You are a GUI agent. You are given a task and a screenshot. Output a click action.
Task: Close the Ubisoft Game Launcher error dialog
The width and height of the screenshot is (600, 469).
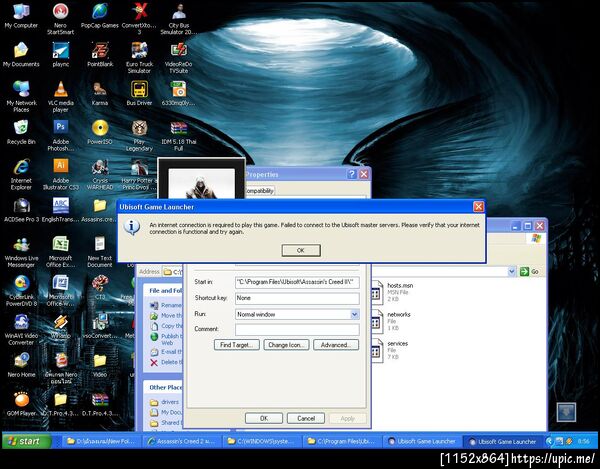pyautogui.click(x=478, y=207)
